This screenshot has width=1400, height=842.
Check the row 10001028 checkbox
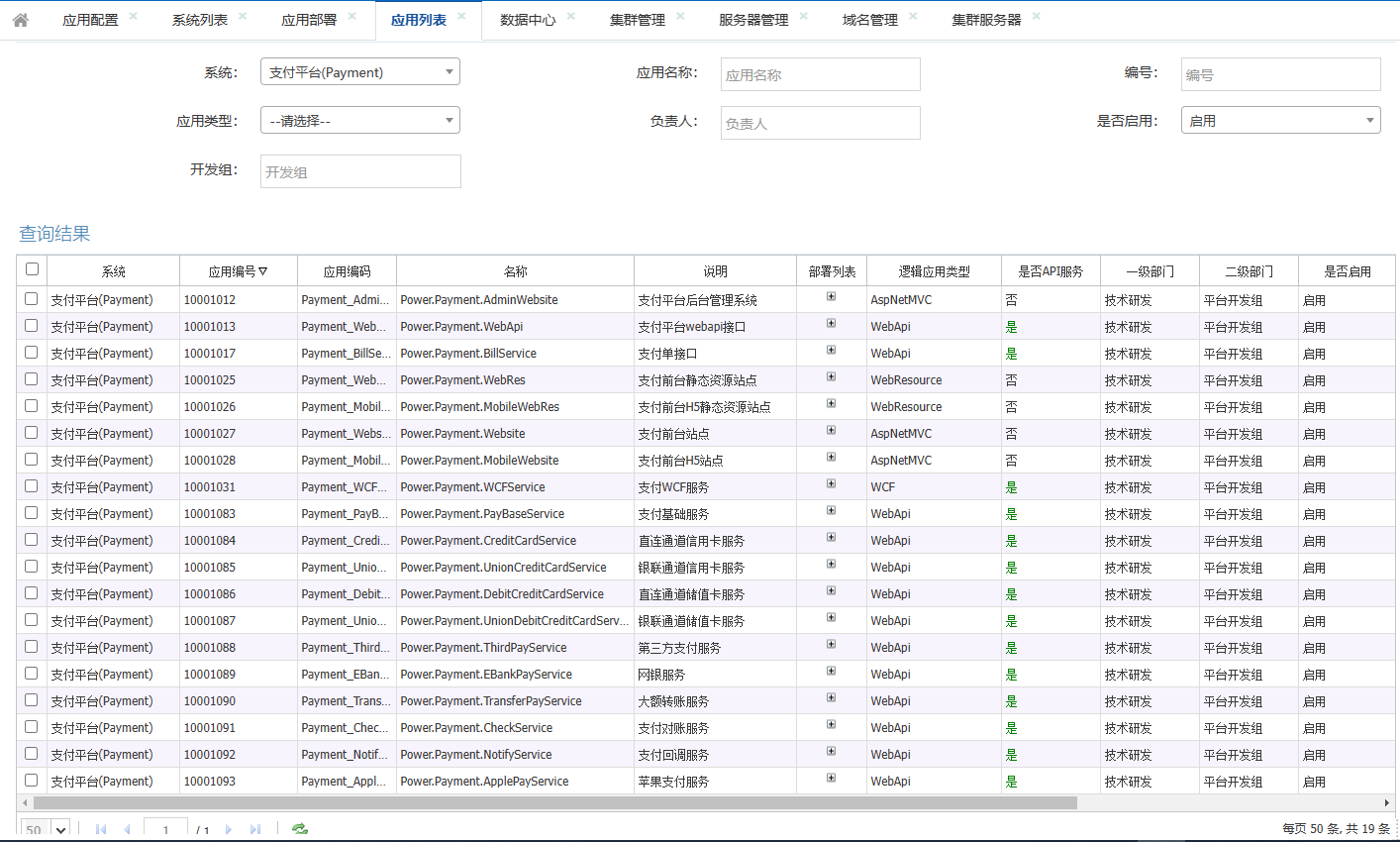[32, 459]
